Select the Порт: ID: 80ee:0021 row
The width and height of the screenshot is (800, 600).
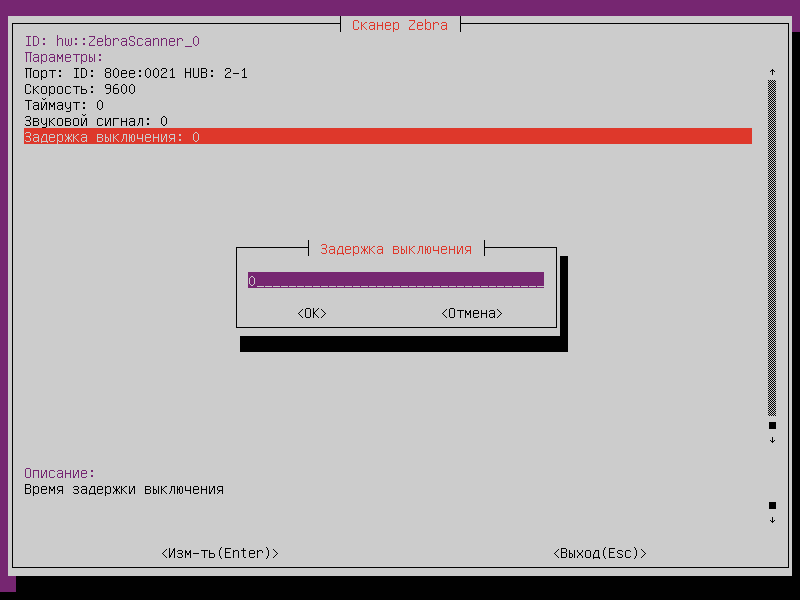click(x=136, y=73)
